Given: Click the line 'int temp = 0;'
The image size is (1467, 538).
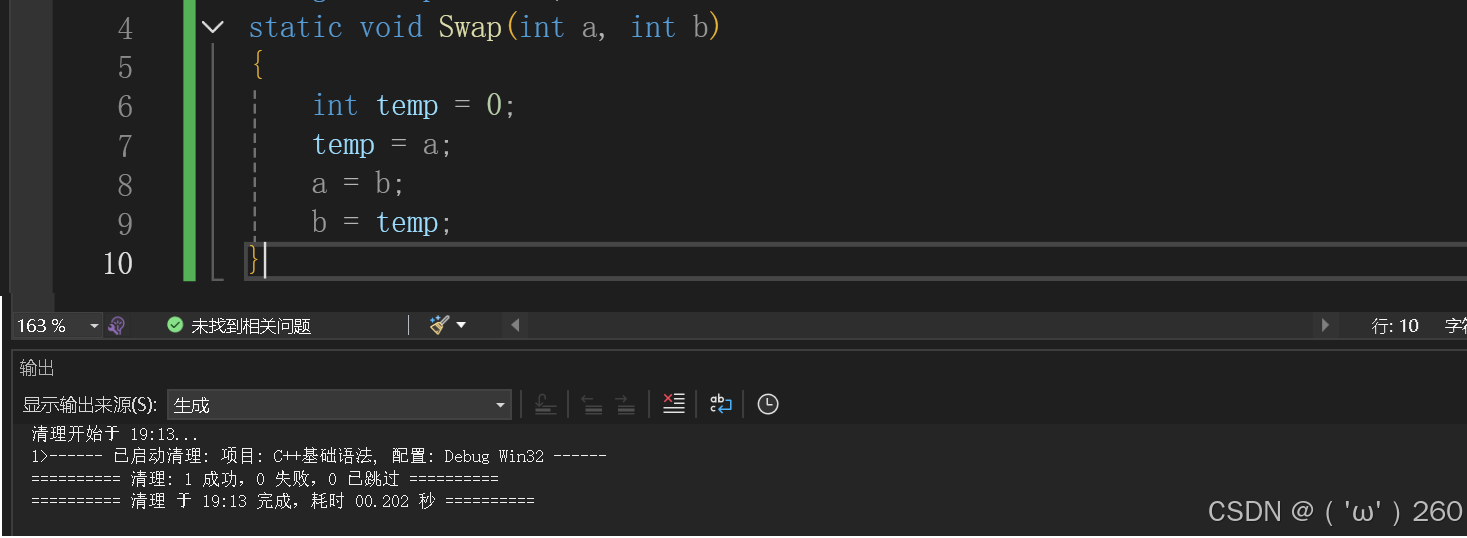Looking at the screenshot, I should (414, 106).
